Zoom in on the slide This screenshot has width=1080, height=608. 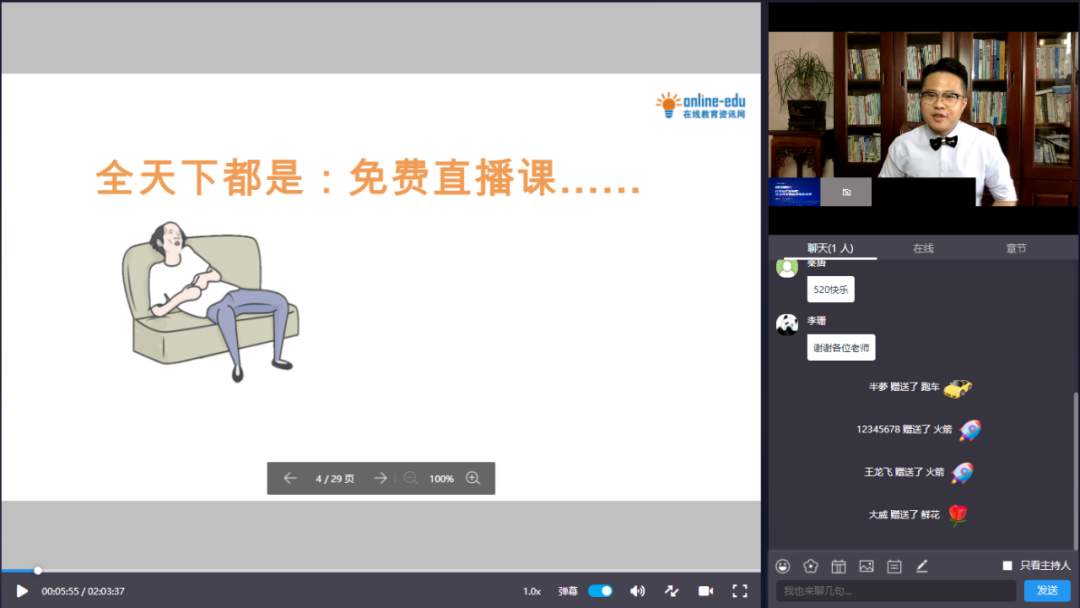click(473, 478)
